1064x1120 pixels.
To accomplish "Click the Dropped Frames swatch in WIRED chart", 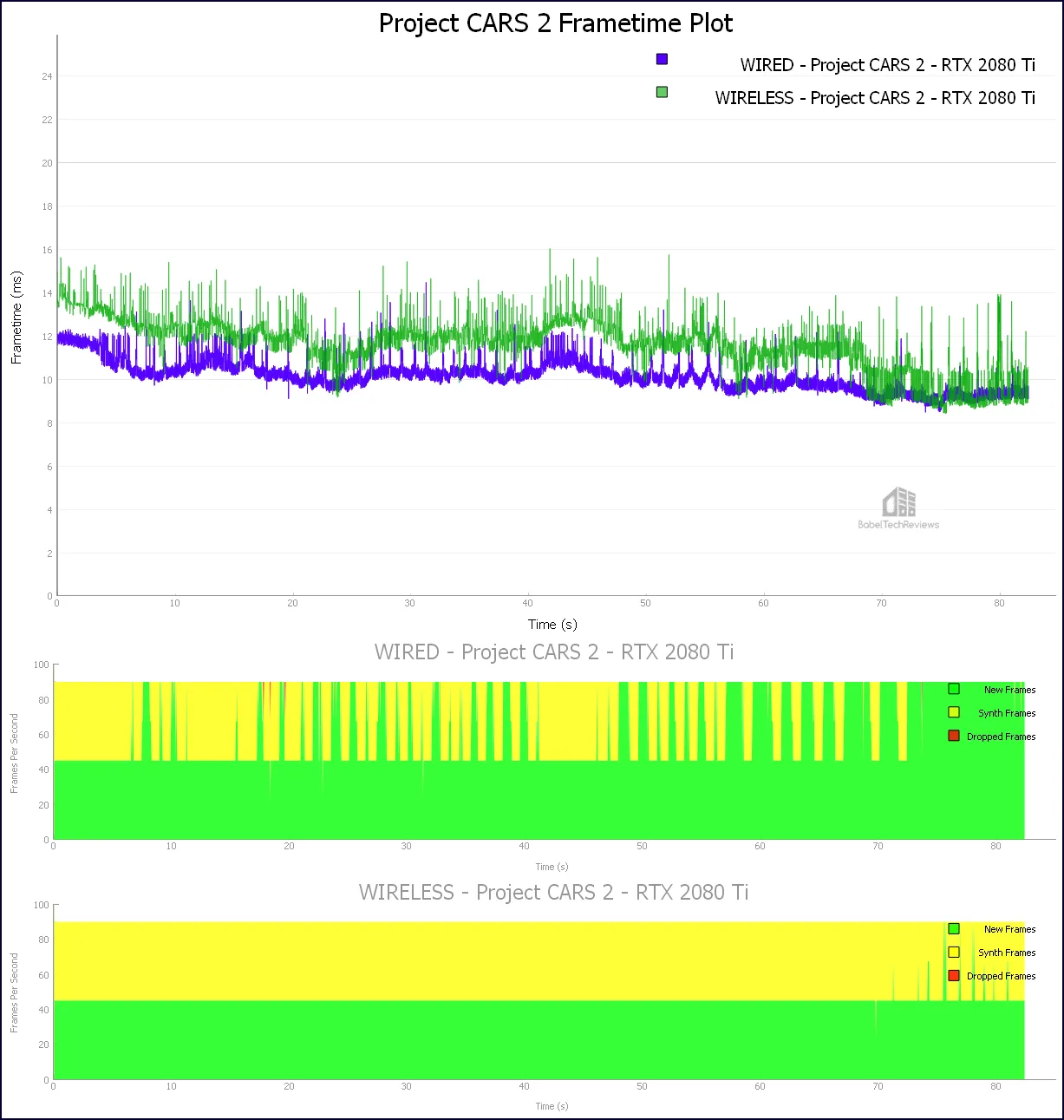I will (x=954, y=736).
